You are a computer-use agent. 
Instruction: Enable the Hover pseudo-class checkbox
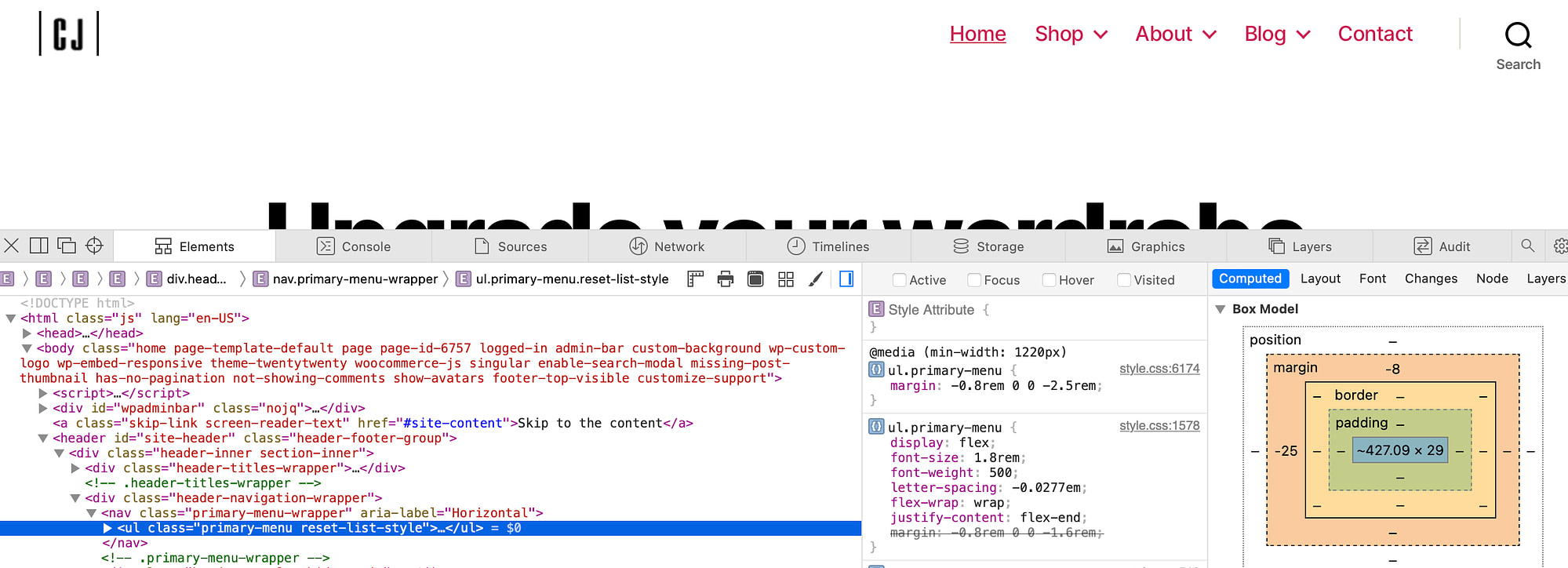tap(1049, 280)
